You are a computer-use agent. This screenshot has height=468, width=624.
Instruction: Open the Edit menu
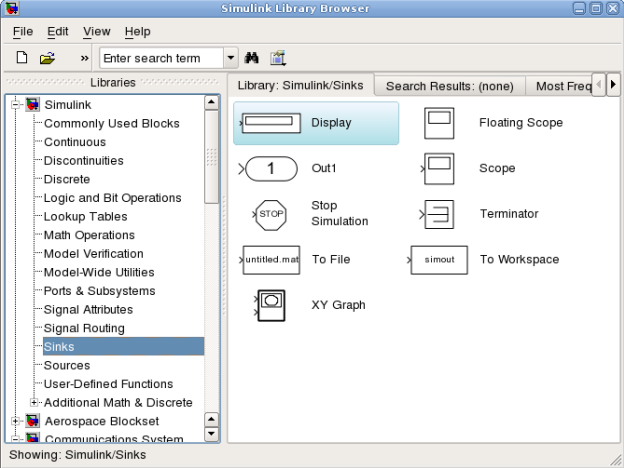[58, 31]
